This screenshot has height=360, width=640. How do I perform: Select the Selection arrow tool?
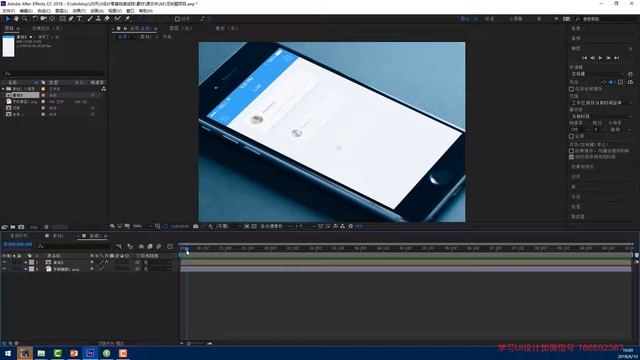coord(7,19)
